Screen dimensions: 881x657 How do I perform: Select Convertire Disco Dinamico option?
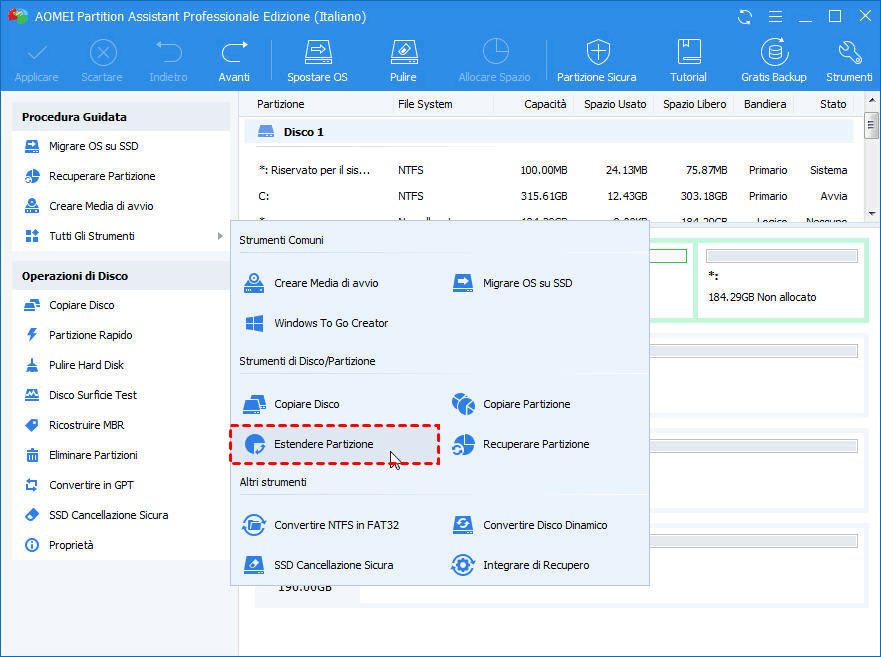pos(544,525)
